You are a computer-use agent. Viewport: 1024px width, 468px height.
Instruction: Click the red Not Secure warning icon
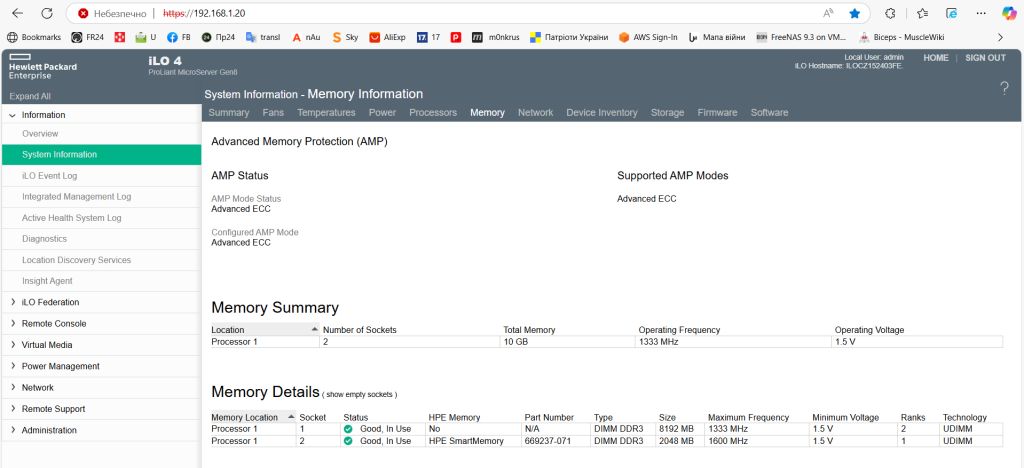(83, 13)
